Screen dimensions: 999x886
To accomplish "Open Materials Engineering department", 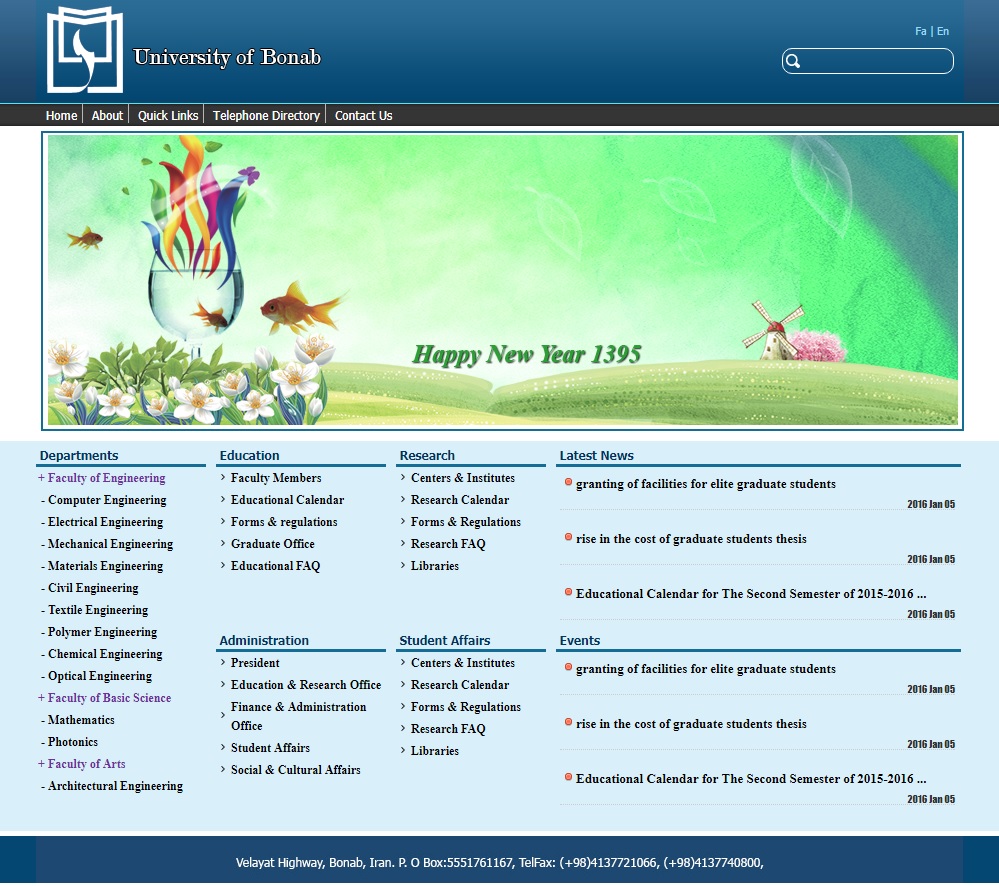I will tap(105, 566).
